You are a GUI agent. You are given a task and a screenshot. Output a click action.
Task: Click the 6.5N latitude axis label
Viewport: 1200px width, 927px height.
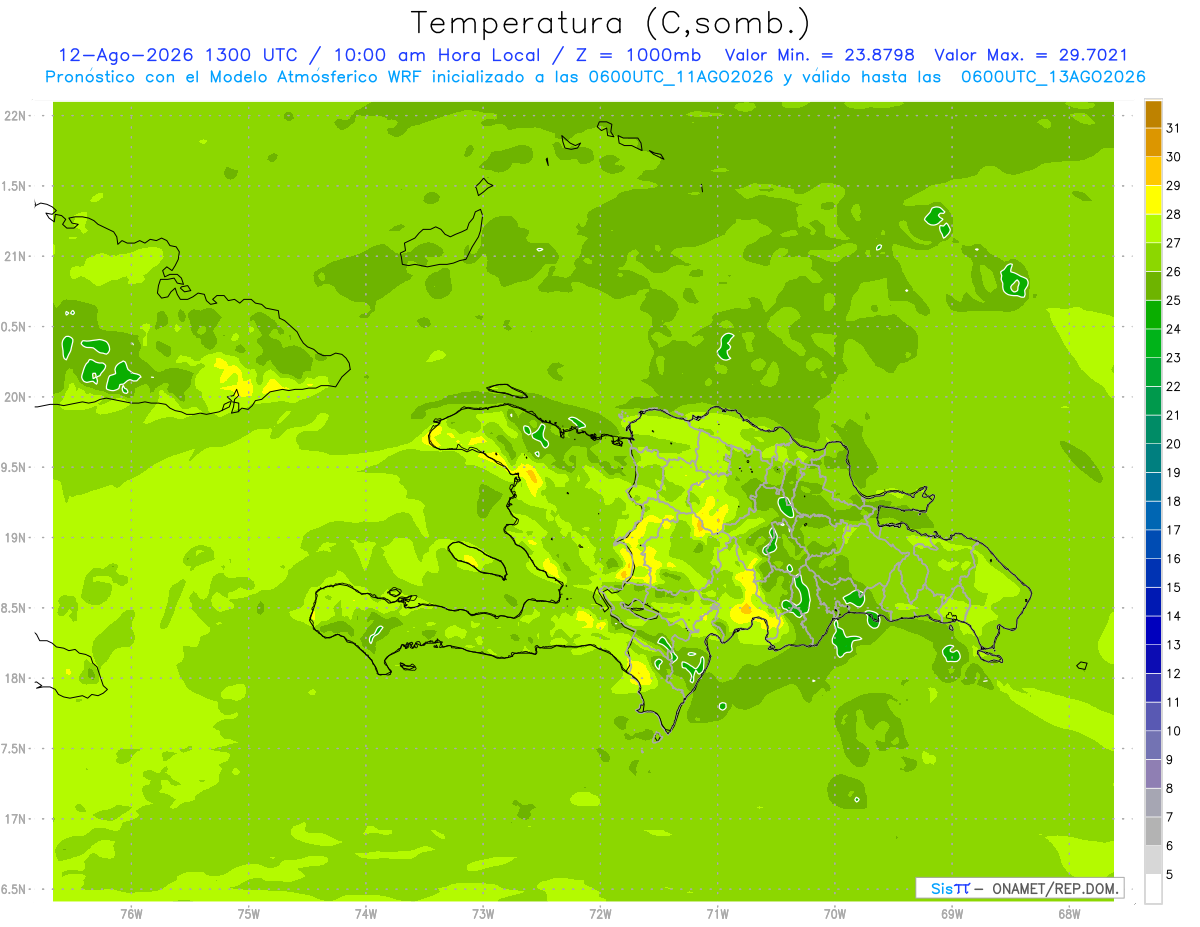click(x=15, y=890)
